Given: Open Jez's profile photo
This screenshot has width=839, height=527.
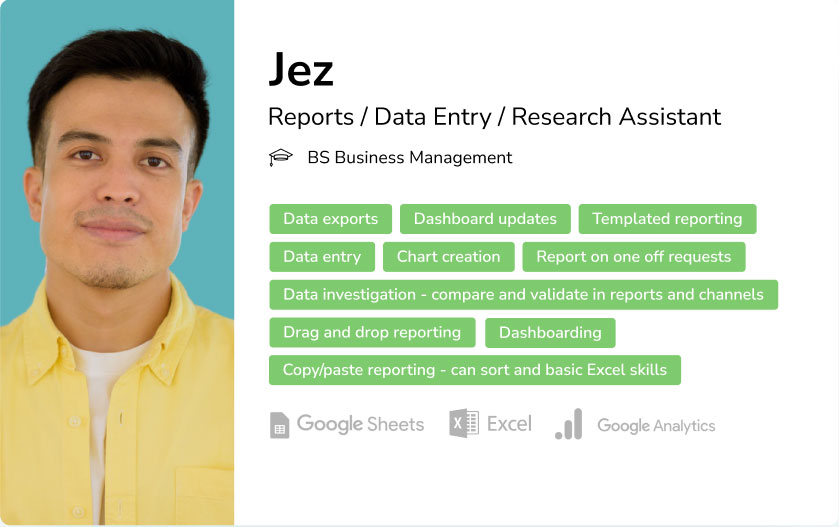Looking at the screenshot, I should pyautogui.click(x=117, y=263).
